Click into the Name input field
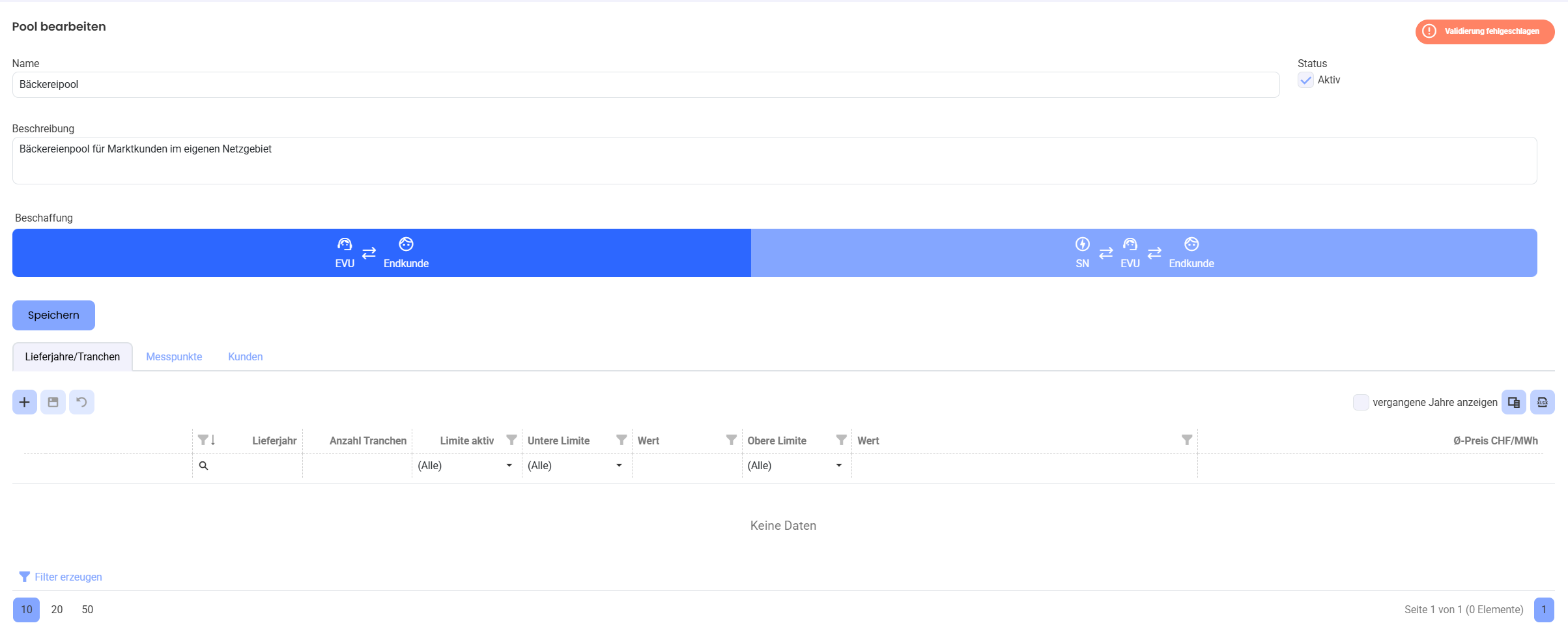1568x636 pixels. coord(646,85)
